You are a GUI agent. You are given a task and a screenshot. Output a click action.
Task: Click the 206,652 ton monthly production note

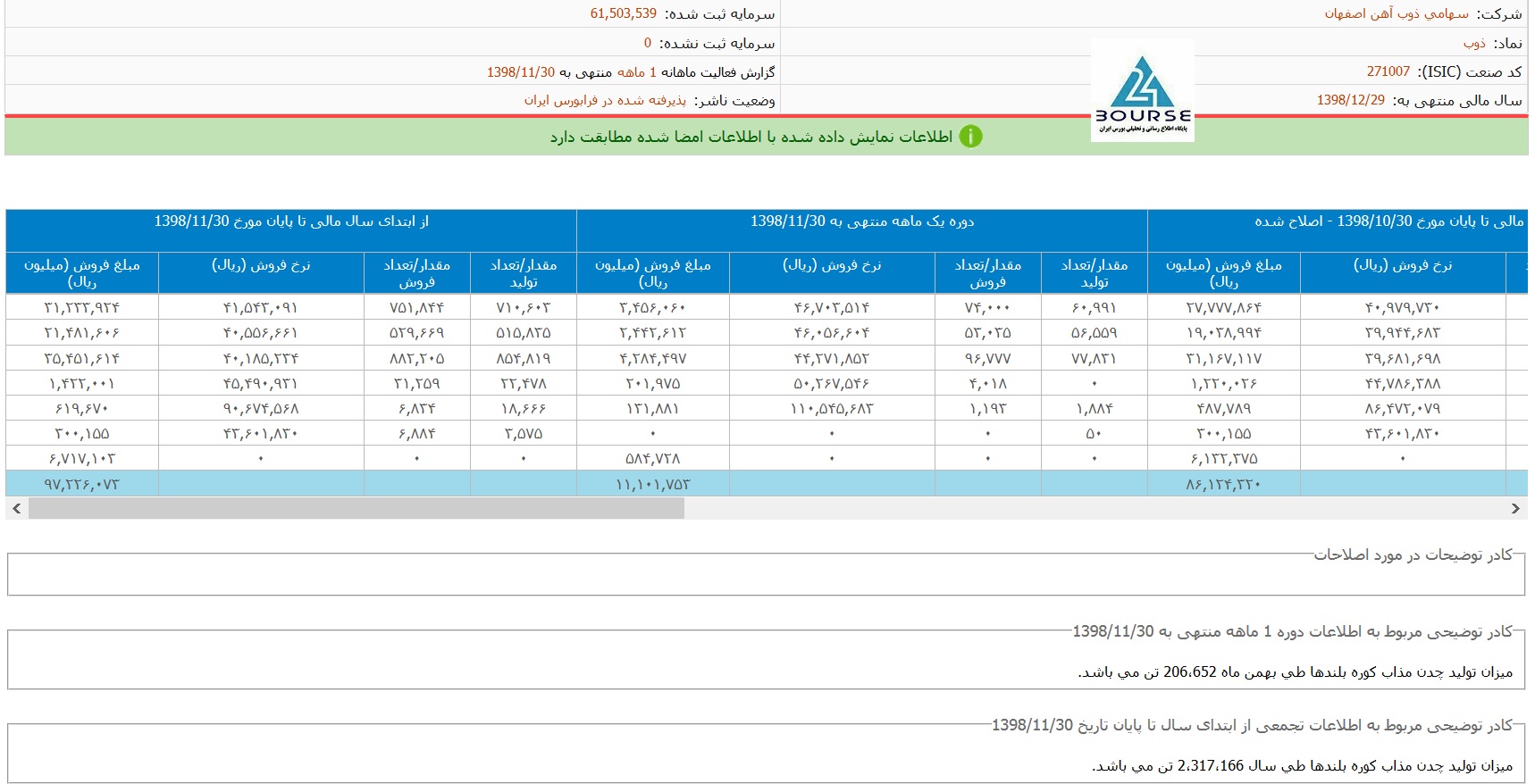coord(1295,671)
